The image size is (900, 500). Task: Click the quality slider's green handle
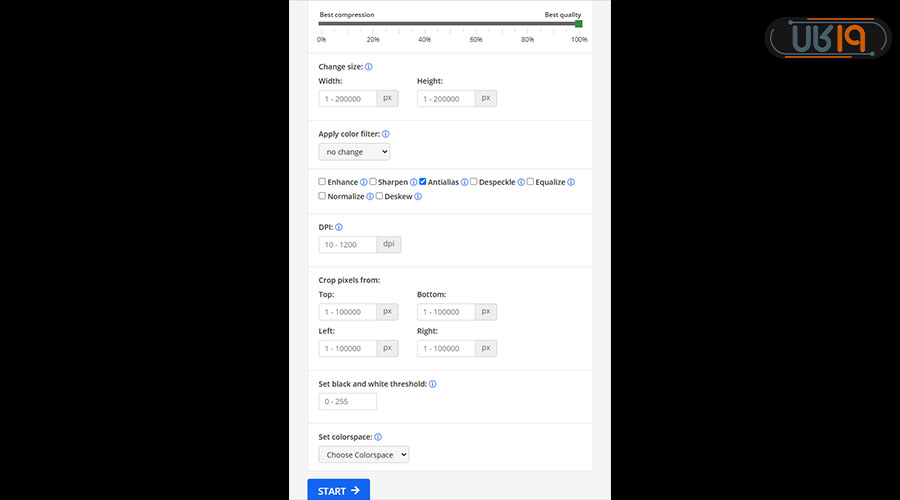click(x=578, y=23)
